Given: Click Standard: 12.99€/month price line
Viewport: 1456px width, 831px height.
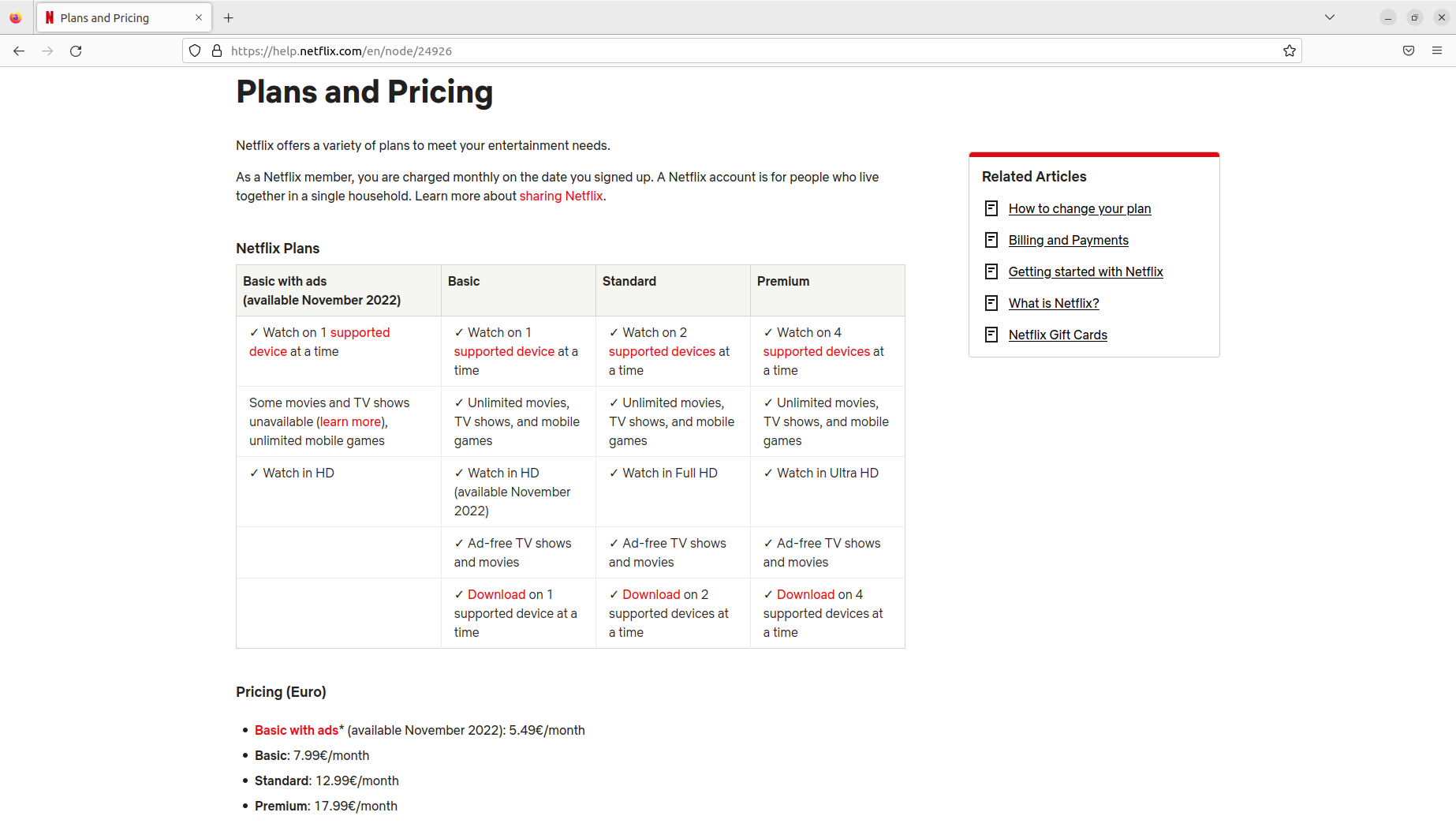Looking at the screenshot, I should (327, 780).
